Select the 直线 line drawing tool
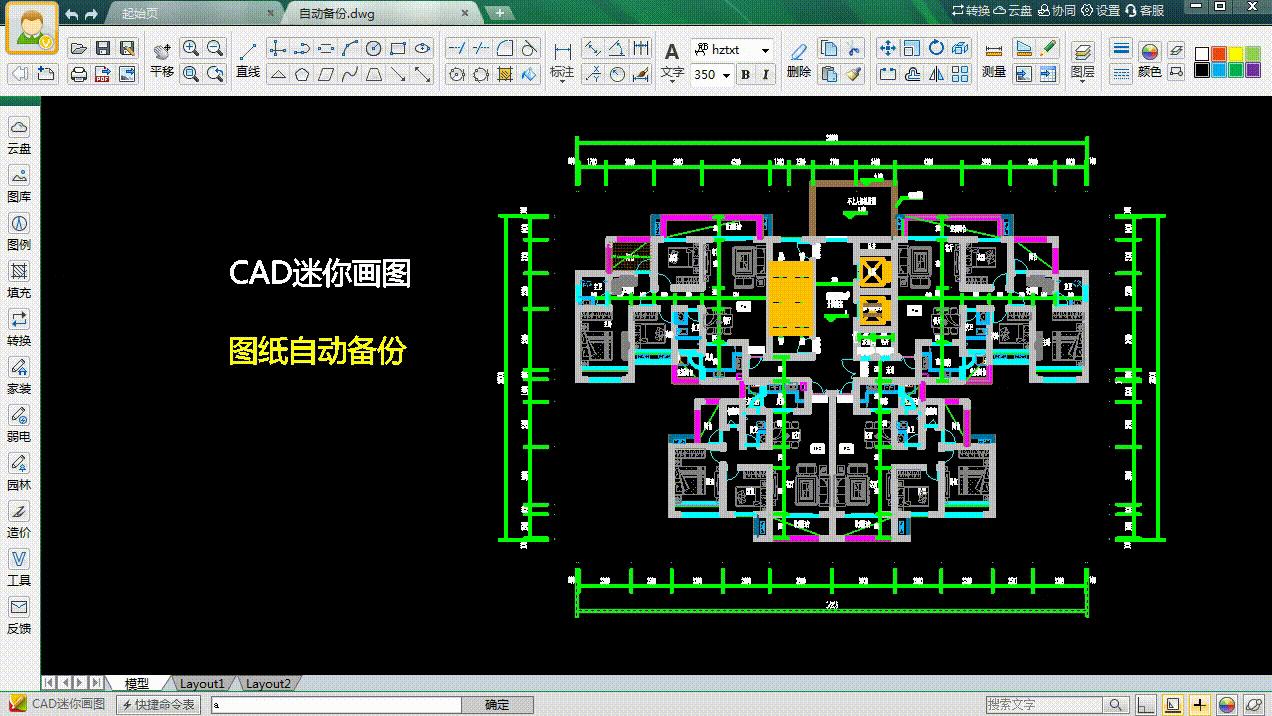Viewport: 1272px width, 716px height. click(248, 58)
